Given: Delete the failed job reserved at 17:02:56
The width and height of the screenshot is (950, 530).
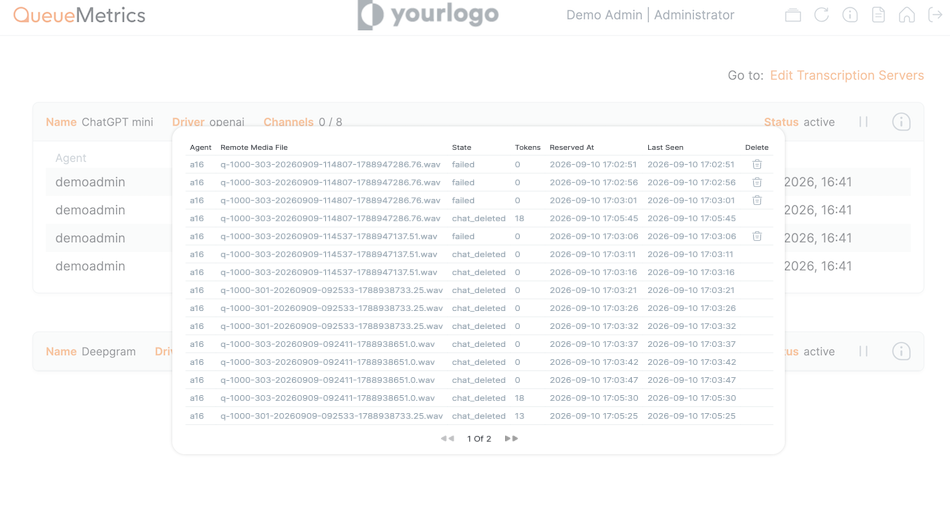Looking at the screenshot, I should pyautogui.click(x=757, y=182).
